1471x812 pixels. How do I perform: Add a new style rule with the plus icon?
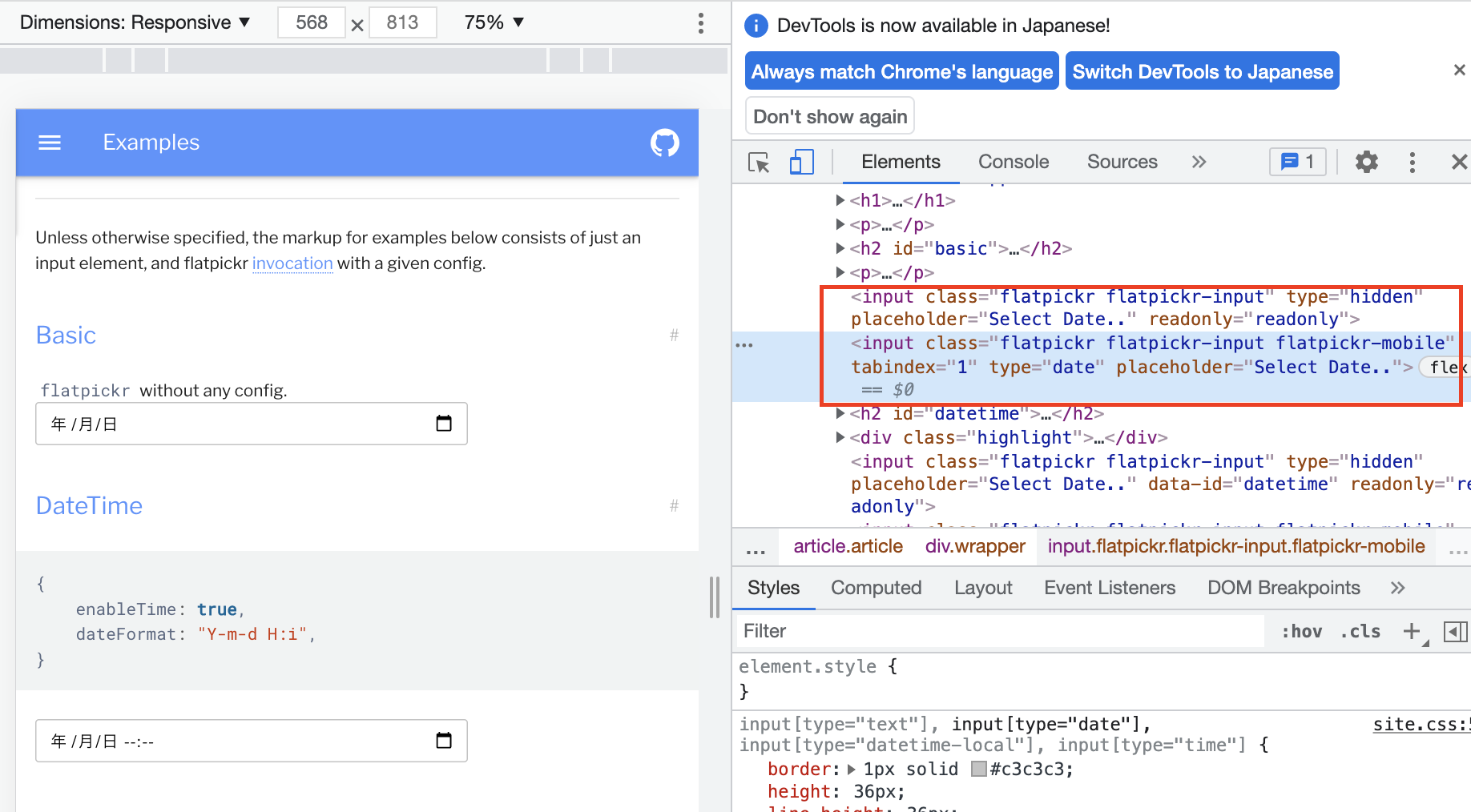[1411, 631]
